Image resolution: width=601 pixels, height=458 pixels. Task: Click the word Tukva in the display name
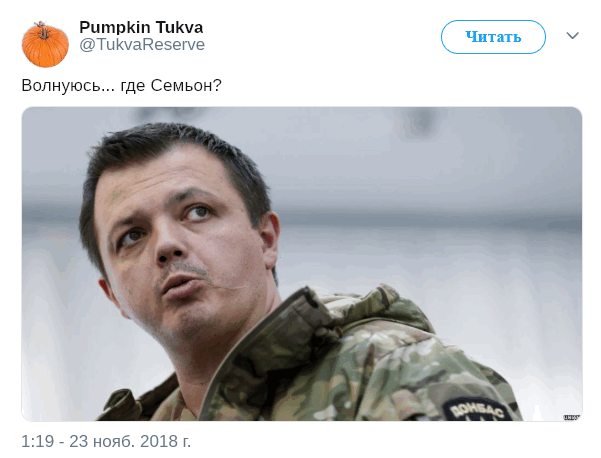179,27
